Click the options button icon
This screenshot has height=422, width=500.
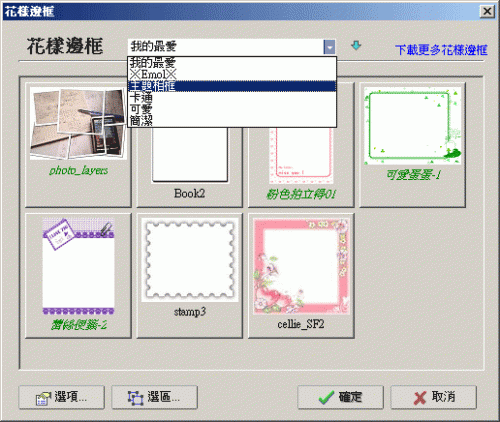[x=43, y=398]
